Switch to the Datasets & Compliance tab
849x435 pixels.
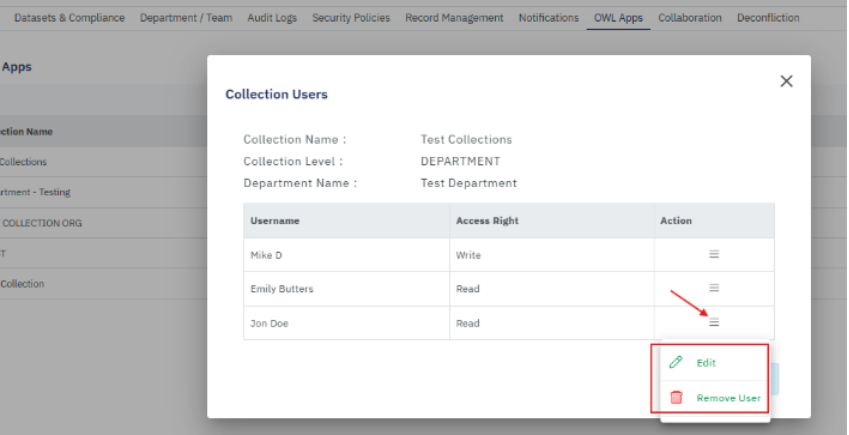coord(69,18)
